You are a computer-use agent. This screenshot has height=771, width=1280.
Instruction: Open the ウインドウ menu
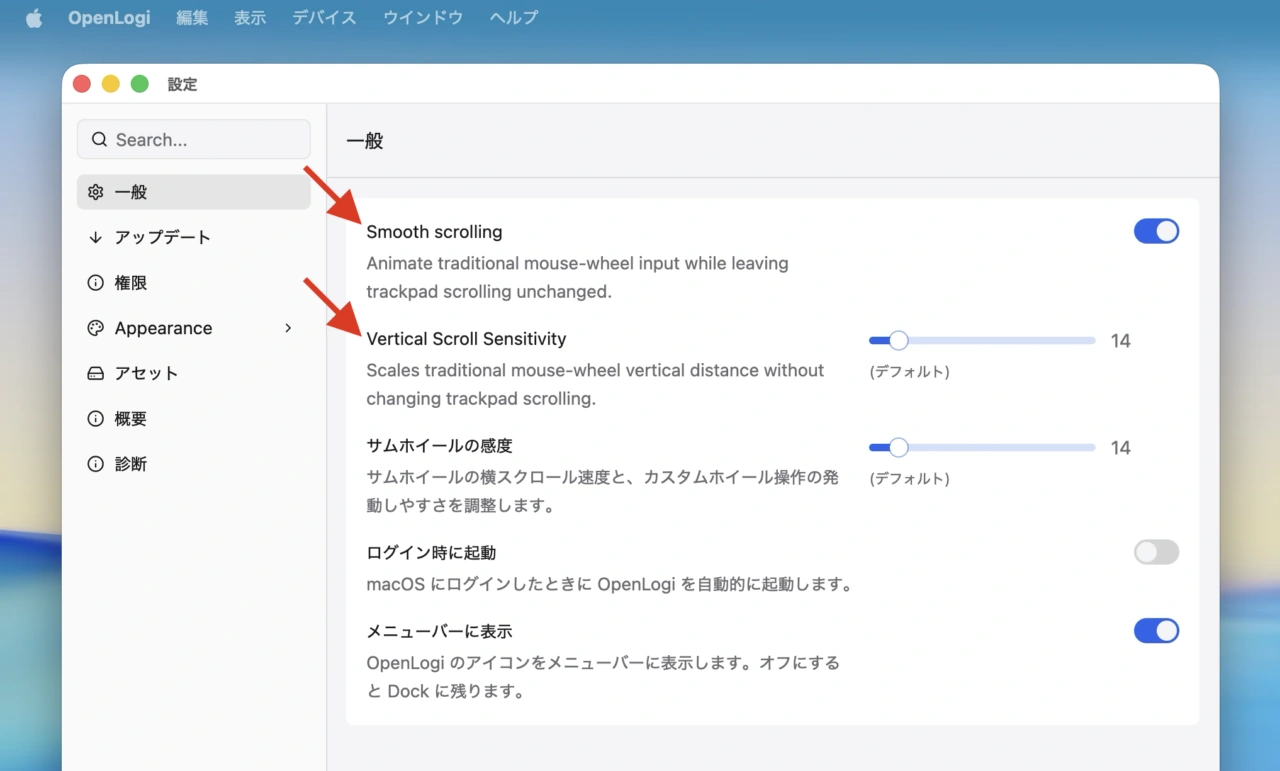(423, 18)
